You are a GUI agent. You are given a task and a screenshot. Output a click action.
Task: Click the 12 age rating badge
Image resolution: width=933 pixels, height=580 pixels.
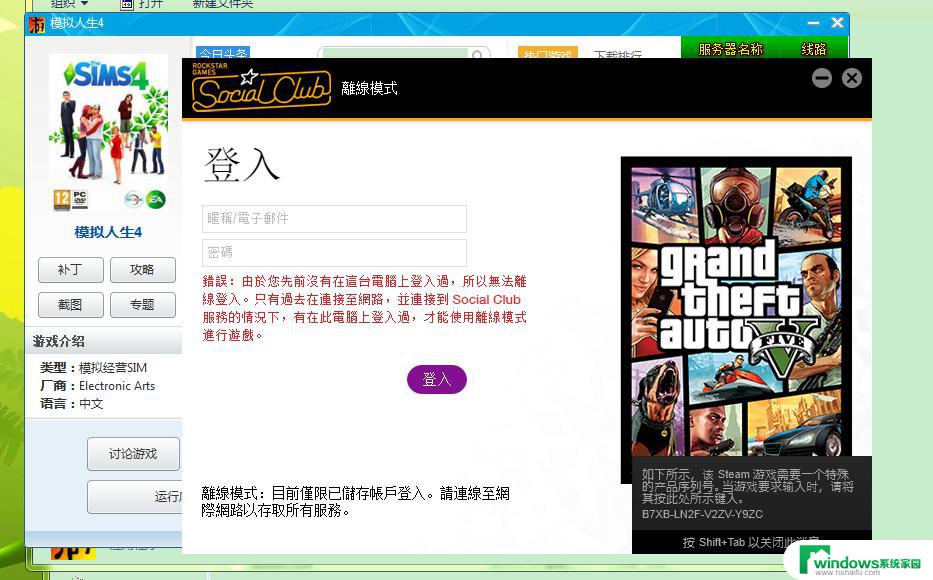[x=62, y=199]
